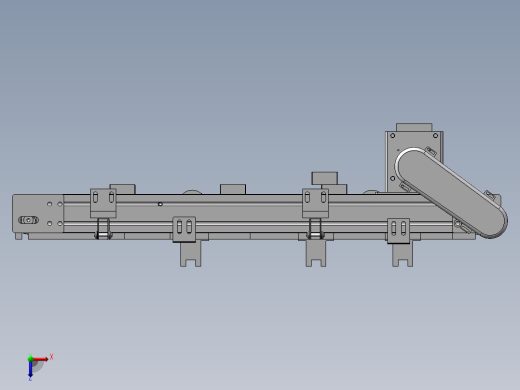Select the leftmost support leg under the conveyor
The height and width of the screenshot is (390, 520).
coord(191,253)
